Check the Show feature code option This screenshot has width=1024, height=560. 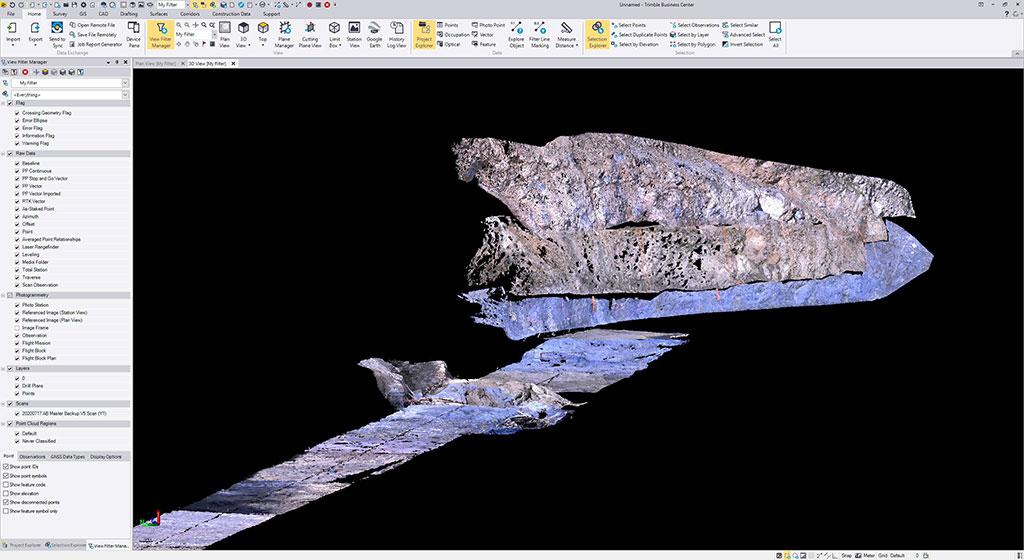[6, 485]
